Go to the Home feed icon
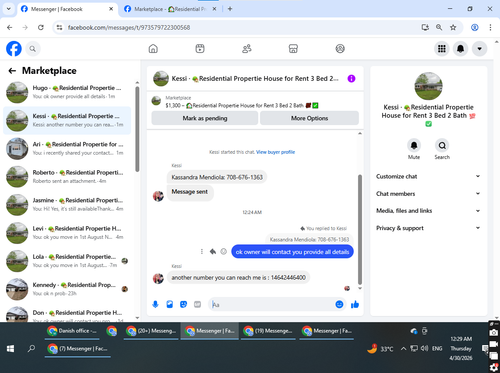 [153, 49]
